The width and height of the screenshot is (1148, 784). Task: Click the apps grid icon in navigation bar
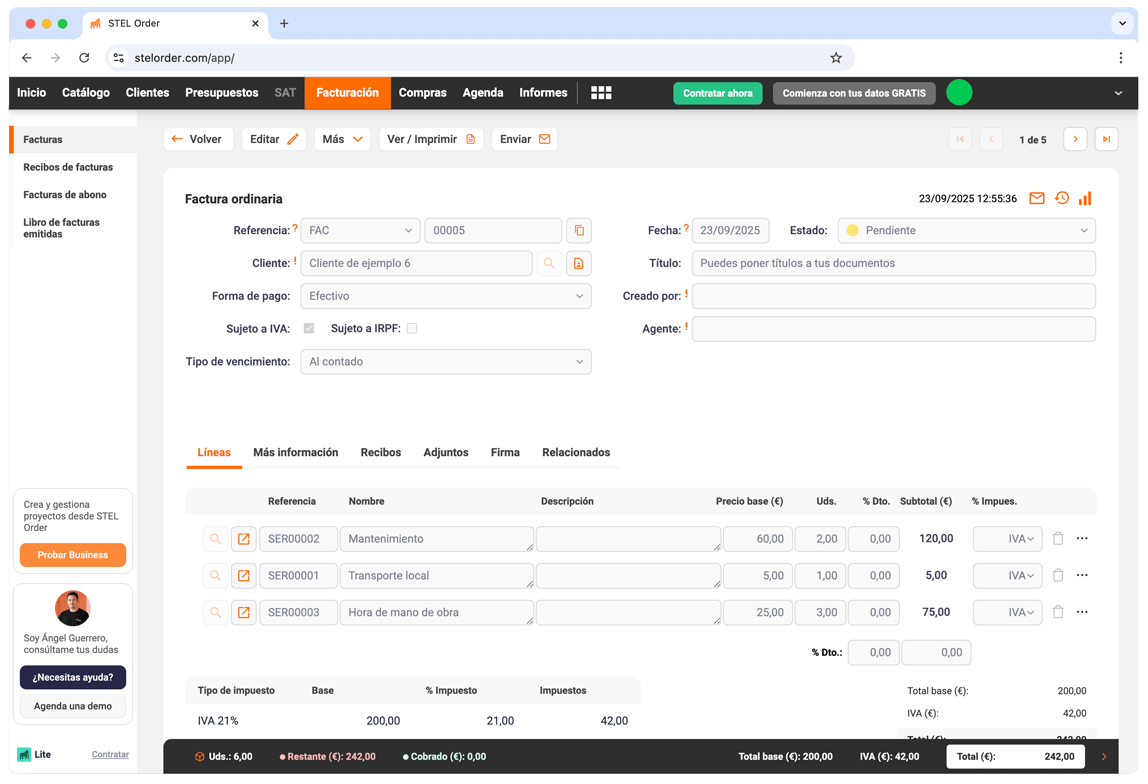click(601, 93)
